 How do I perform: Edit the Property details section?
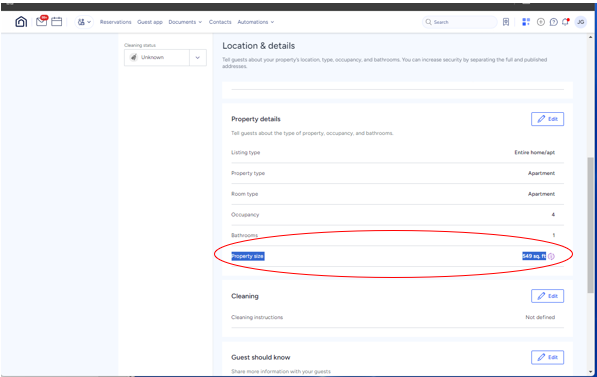click(x=547, y=119)
